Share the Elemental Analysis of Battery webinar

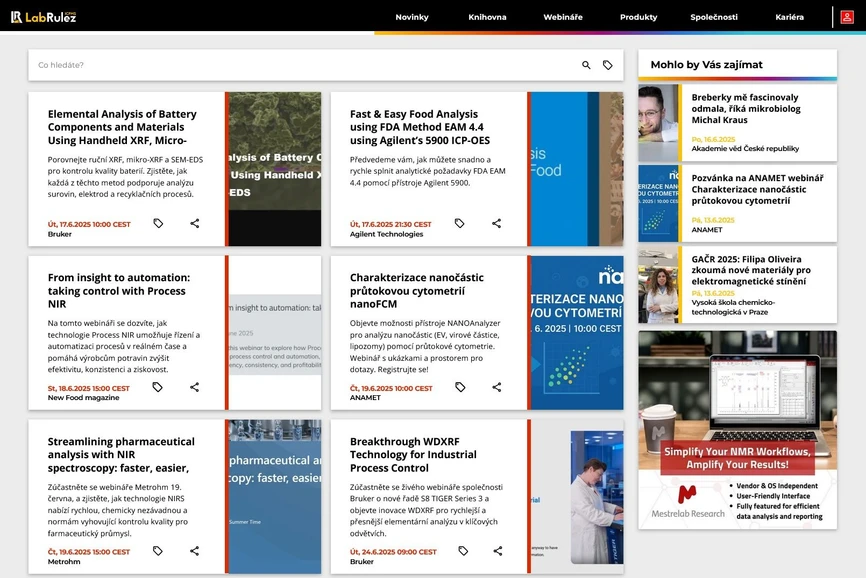pyautogui.click(x=194, y=223)
